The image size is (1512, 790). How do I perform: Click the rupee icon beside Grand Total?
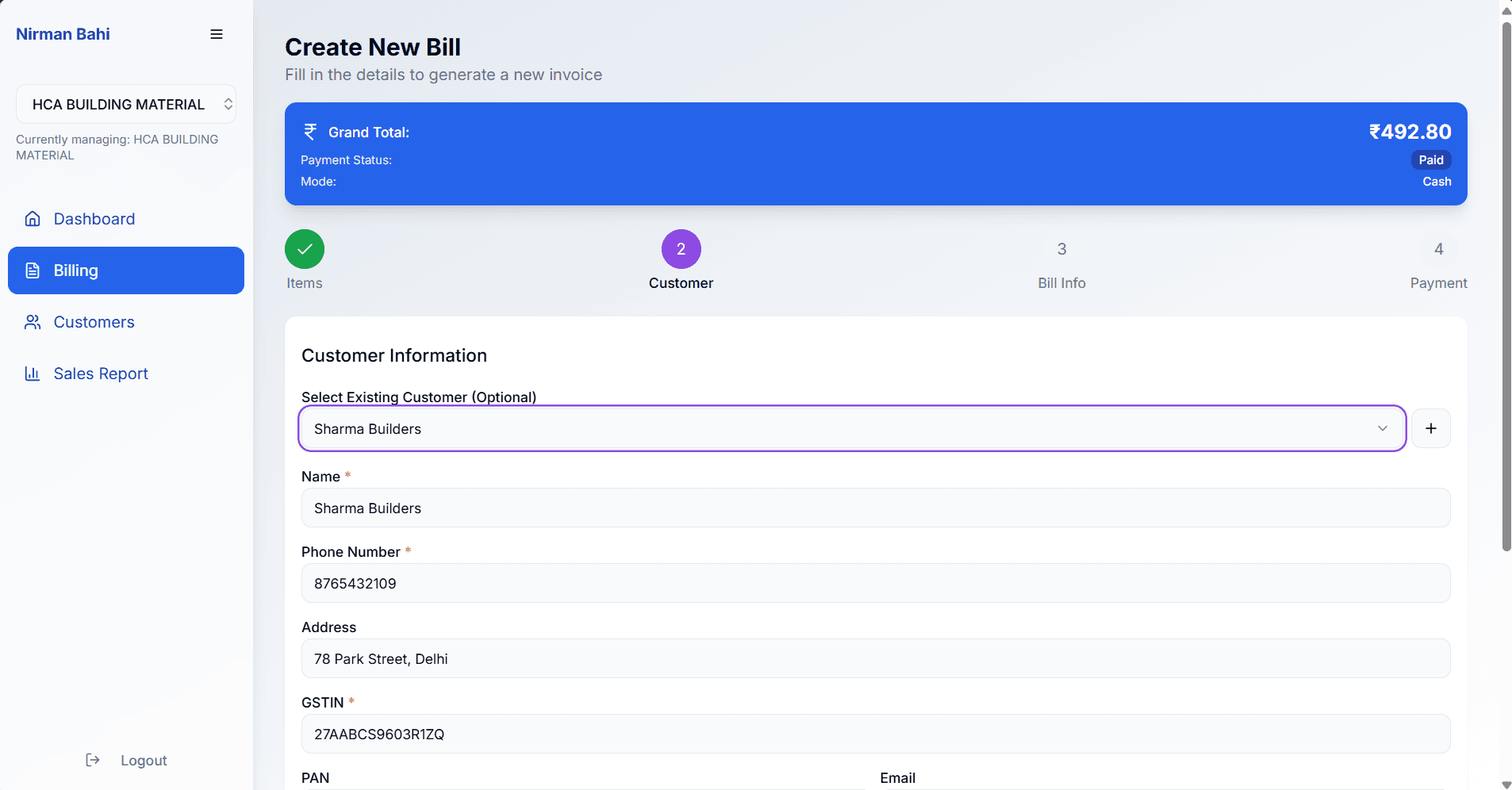point(310,132)
